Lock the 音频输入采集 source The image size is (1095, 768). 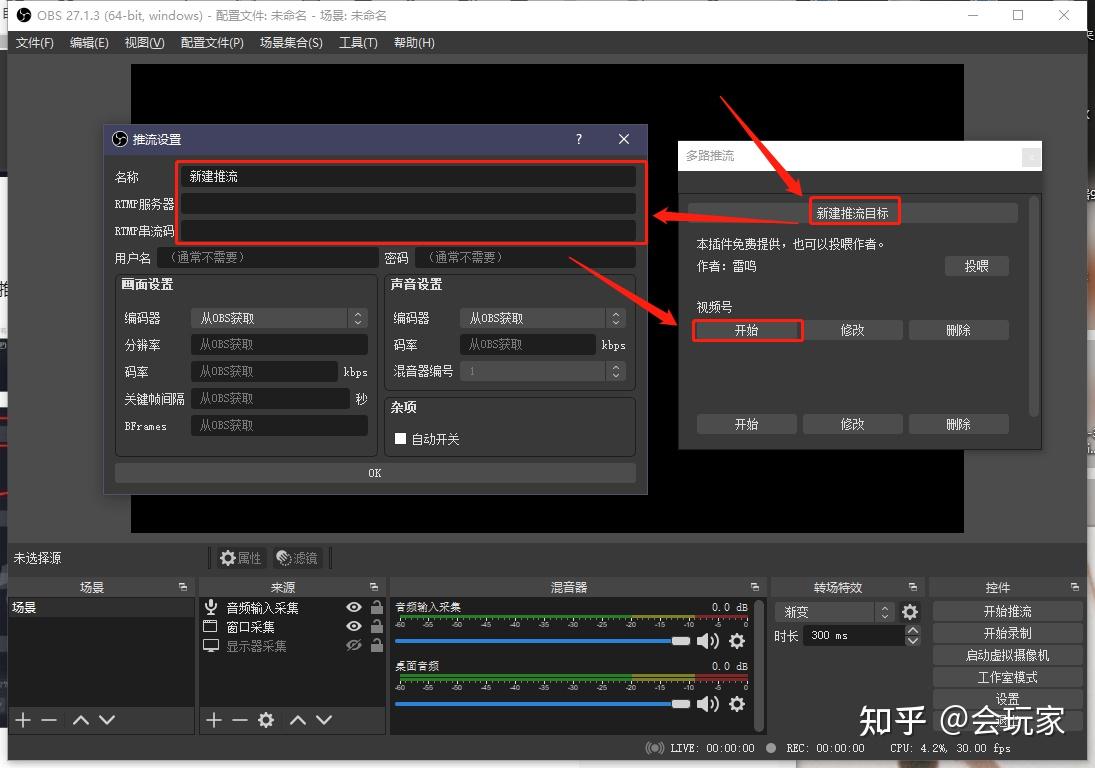(376, 607)
